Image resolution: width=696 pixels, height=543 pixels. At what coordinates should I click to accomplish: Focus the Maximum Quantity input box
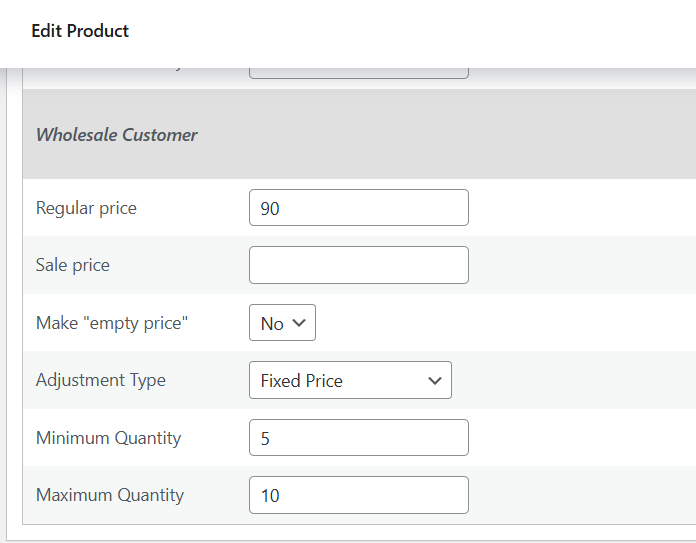[358, 495]
